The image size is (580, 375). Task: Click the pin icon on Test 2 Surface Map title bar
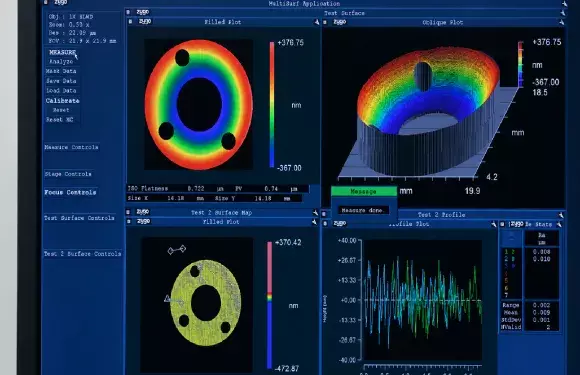(315, 212)
